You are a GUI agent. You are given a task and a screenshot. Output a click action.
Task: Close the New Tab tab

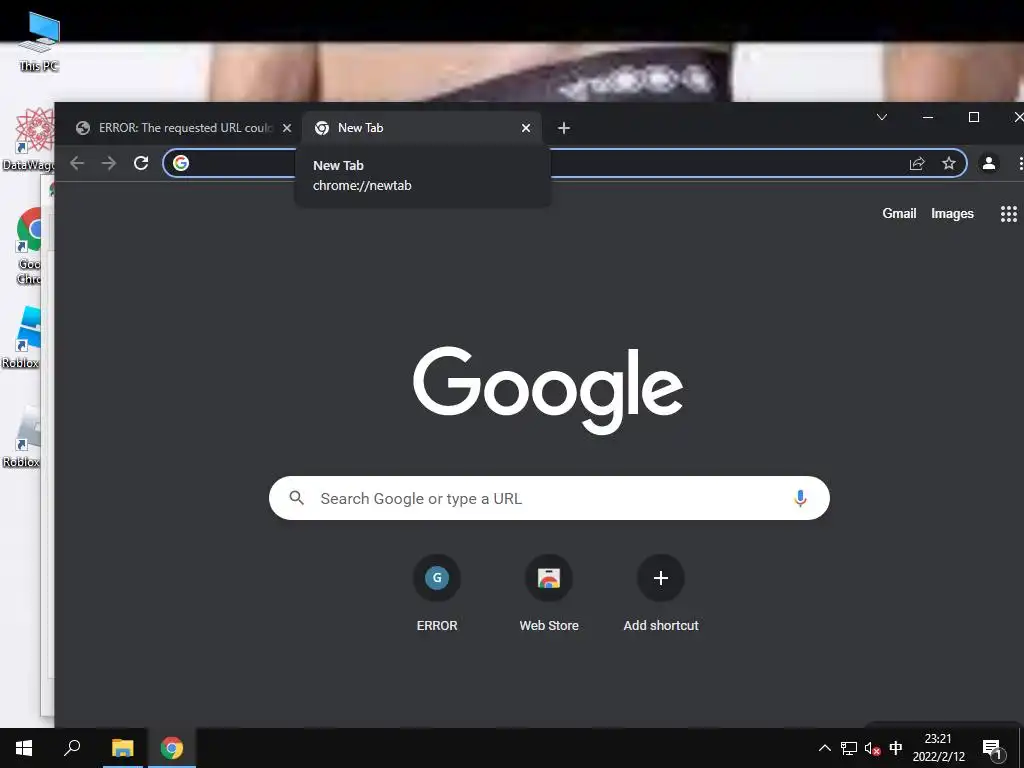click(x=526, y=128)
